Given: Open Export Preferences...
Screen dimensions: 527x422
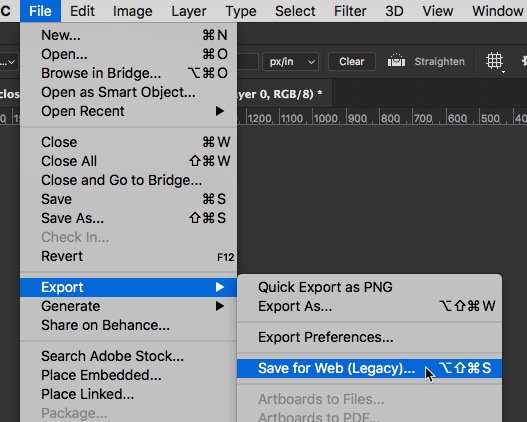Looking at the screenshot, I should tap(369, 337).
